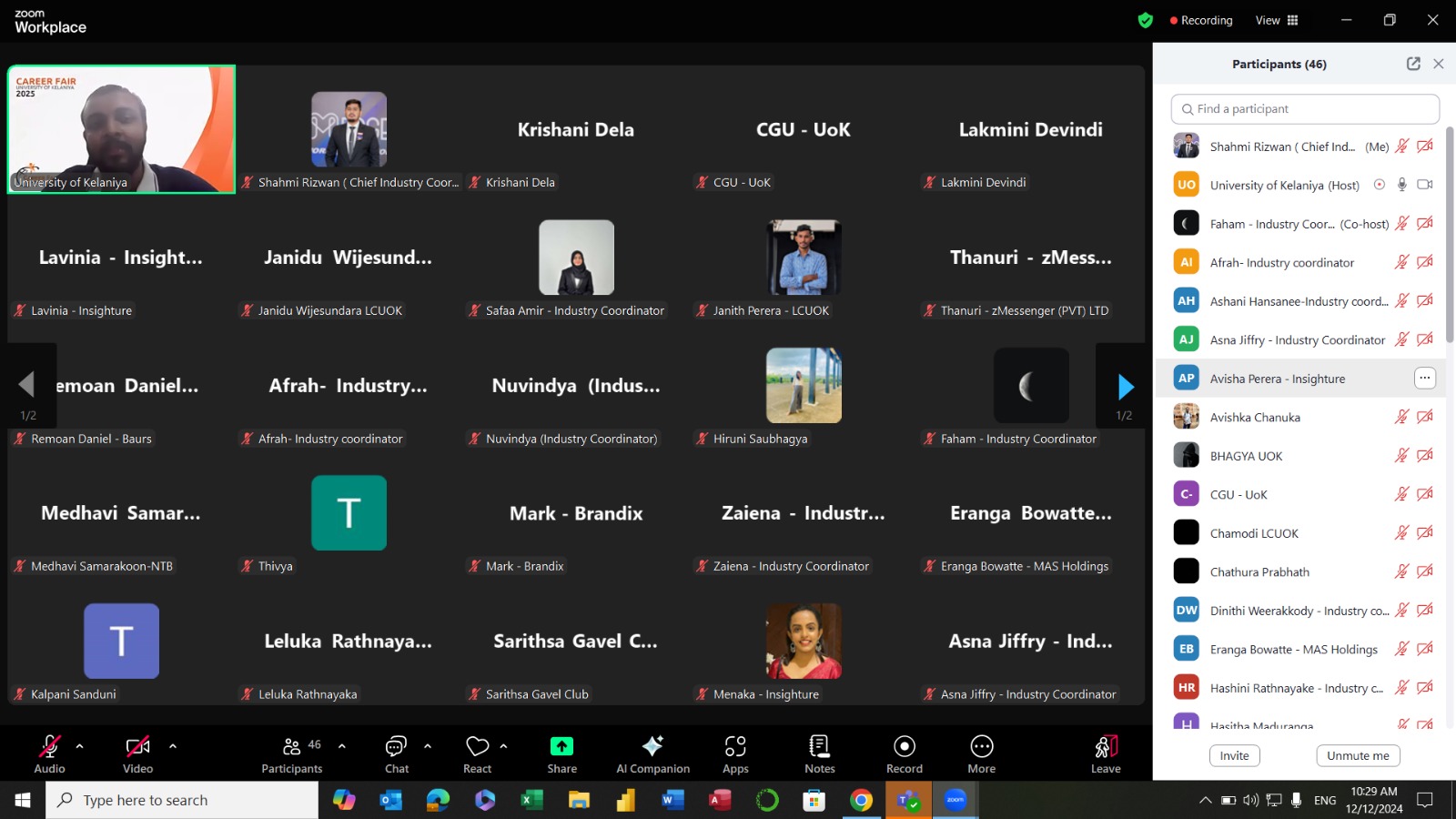Click Unmute me button

pos(1358,755)
